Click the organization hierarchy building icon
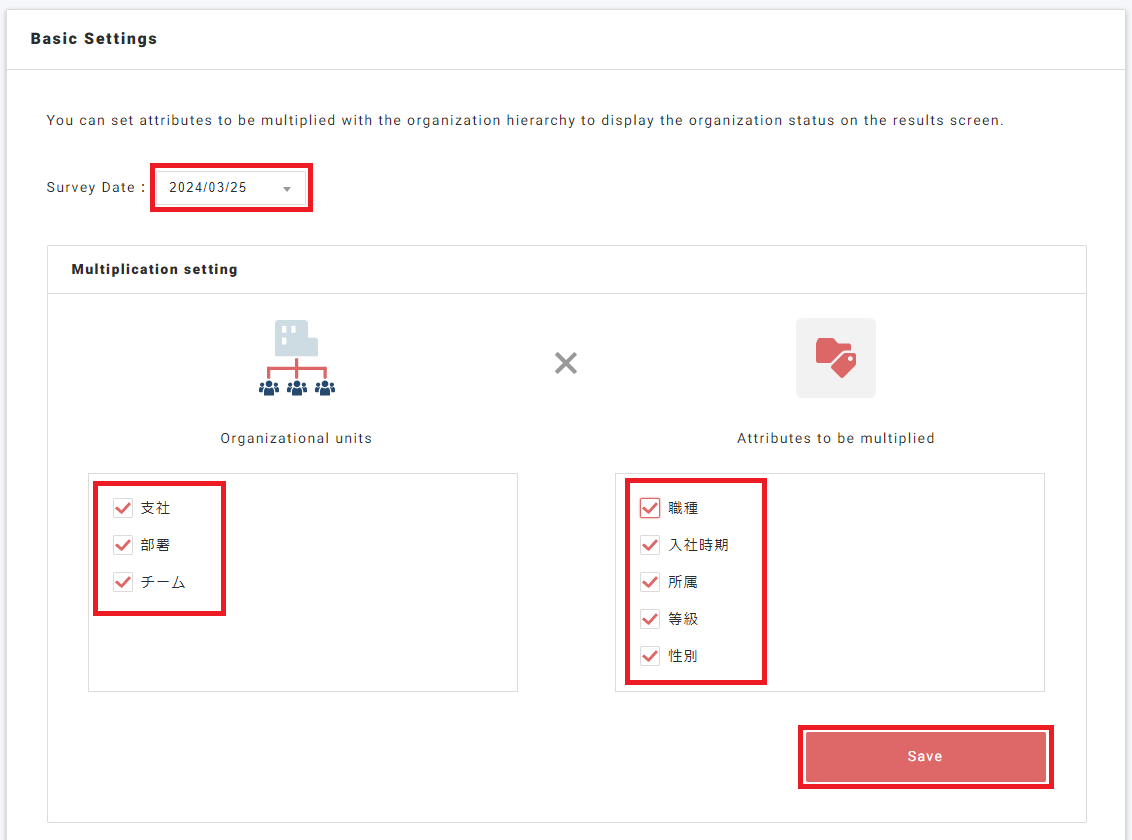The height and width of the screenshot is (840, 1132). pyautogui.click(x=297, y=359)
